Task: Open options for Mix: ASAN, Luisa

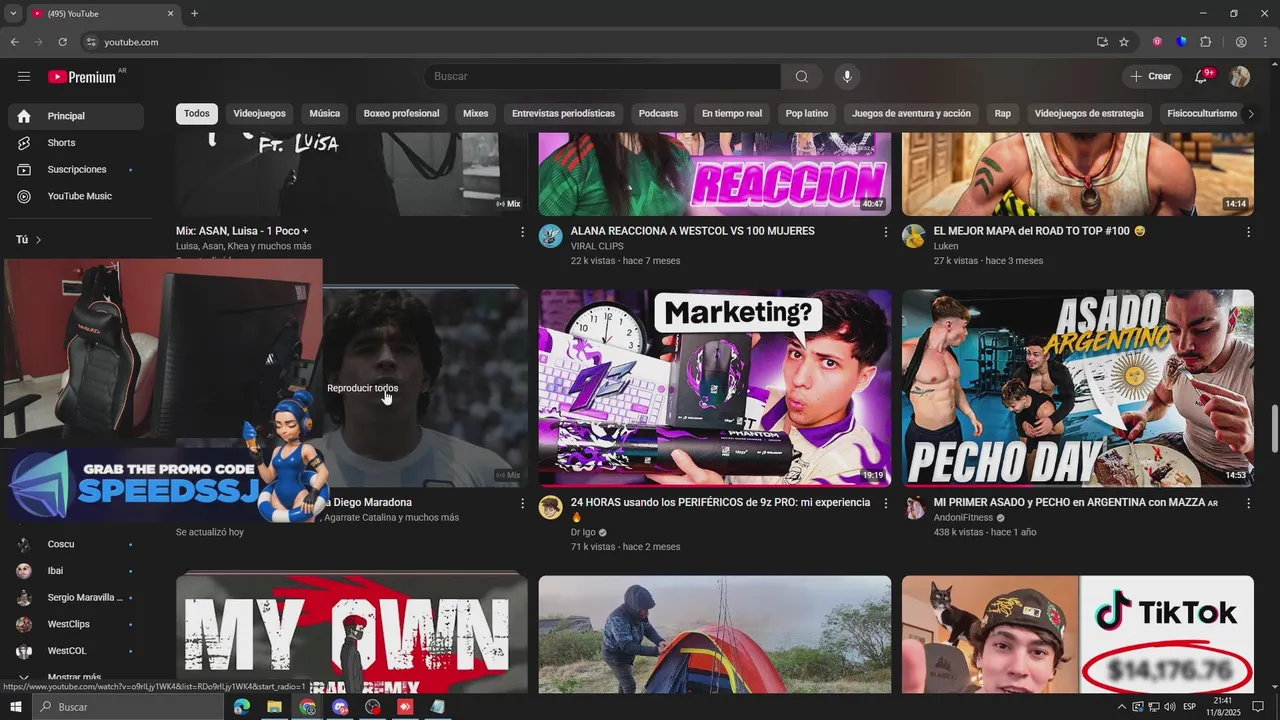Action: pyautogui.click(x=522, y=232)
